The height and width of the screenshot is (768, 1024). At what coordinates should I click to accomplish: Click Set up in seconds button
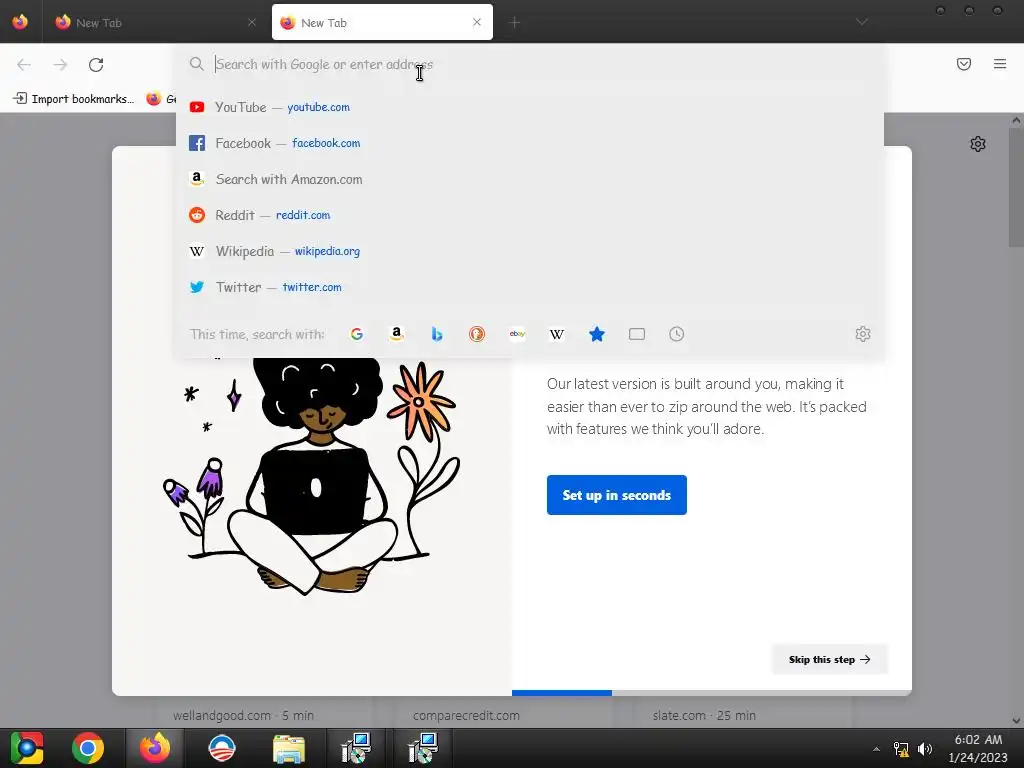pyautogui.click(x=616, y=495)
